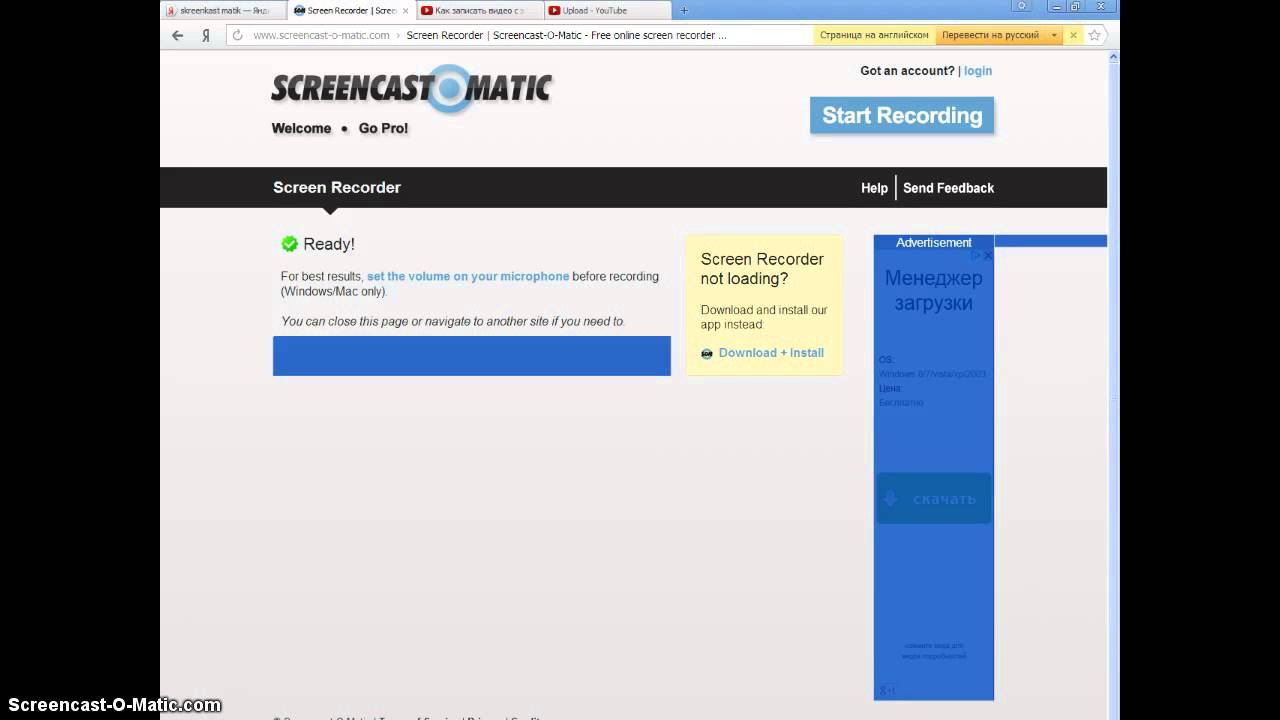Close the ad with X icon
The width and height of the screenshot is (1280, 720).
(988, 256)
